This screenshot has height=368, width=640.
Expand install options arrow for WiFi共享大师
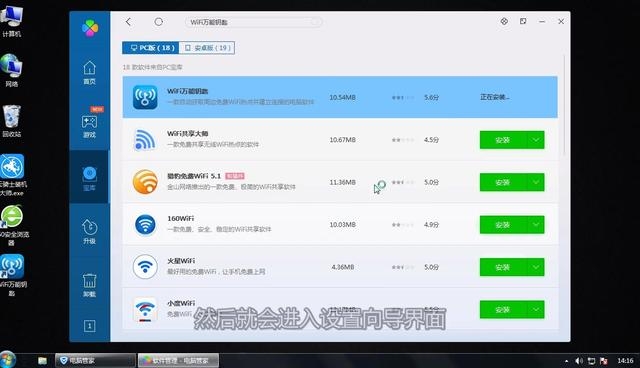pos(536,140)
